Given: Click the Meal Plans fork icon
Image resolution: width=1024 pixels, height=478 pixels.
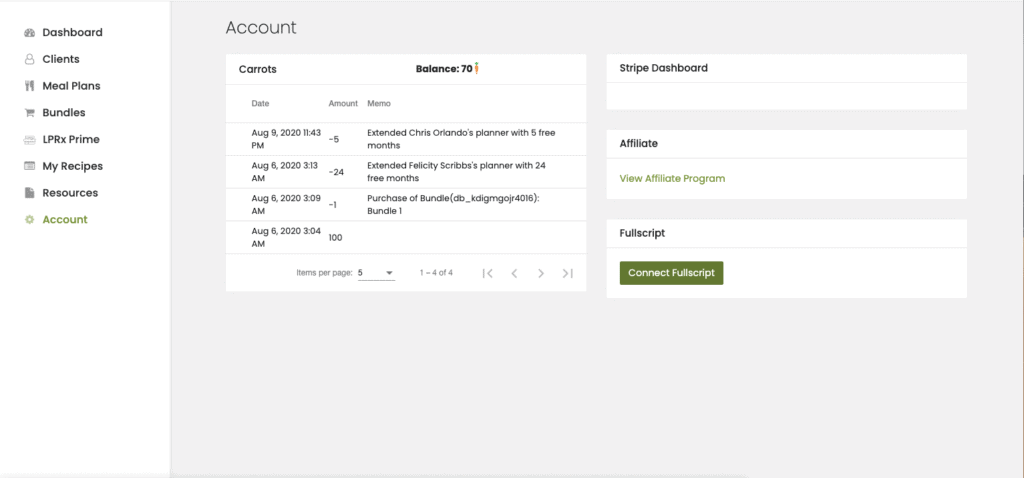Looking at the screenshot, I should click(30, 86).
